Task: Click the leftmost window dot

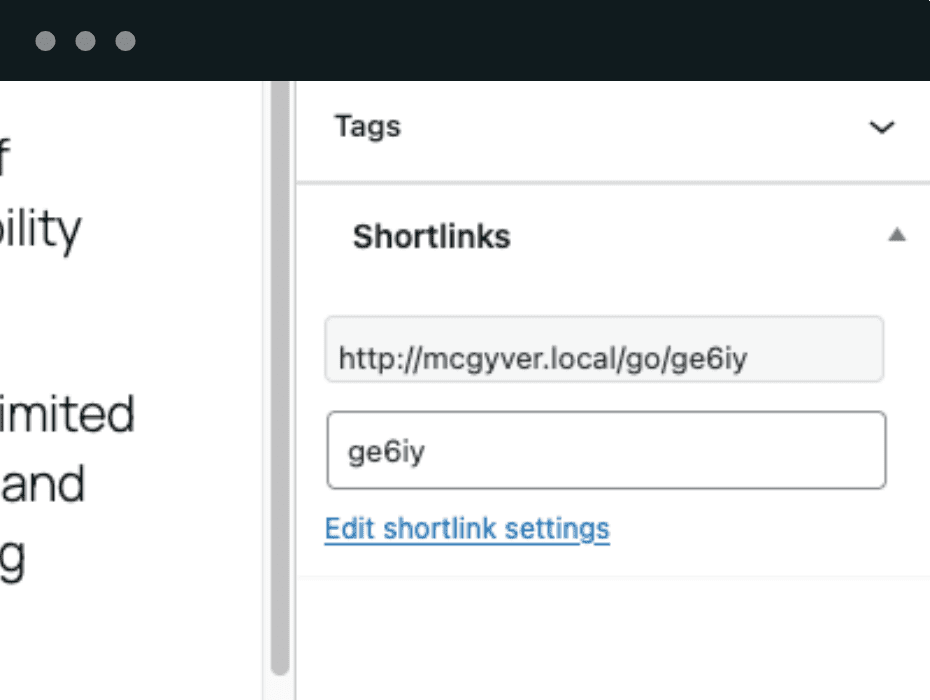Action: (x=46, y=41)
